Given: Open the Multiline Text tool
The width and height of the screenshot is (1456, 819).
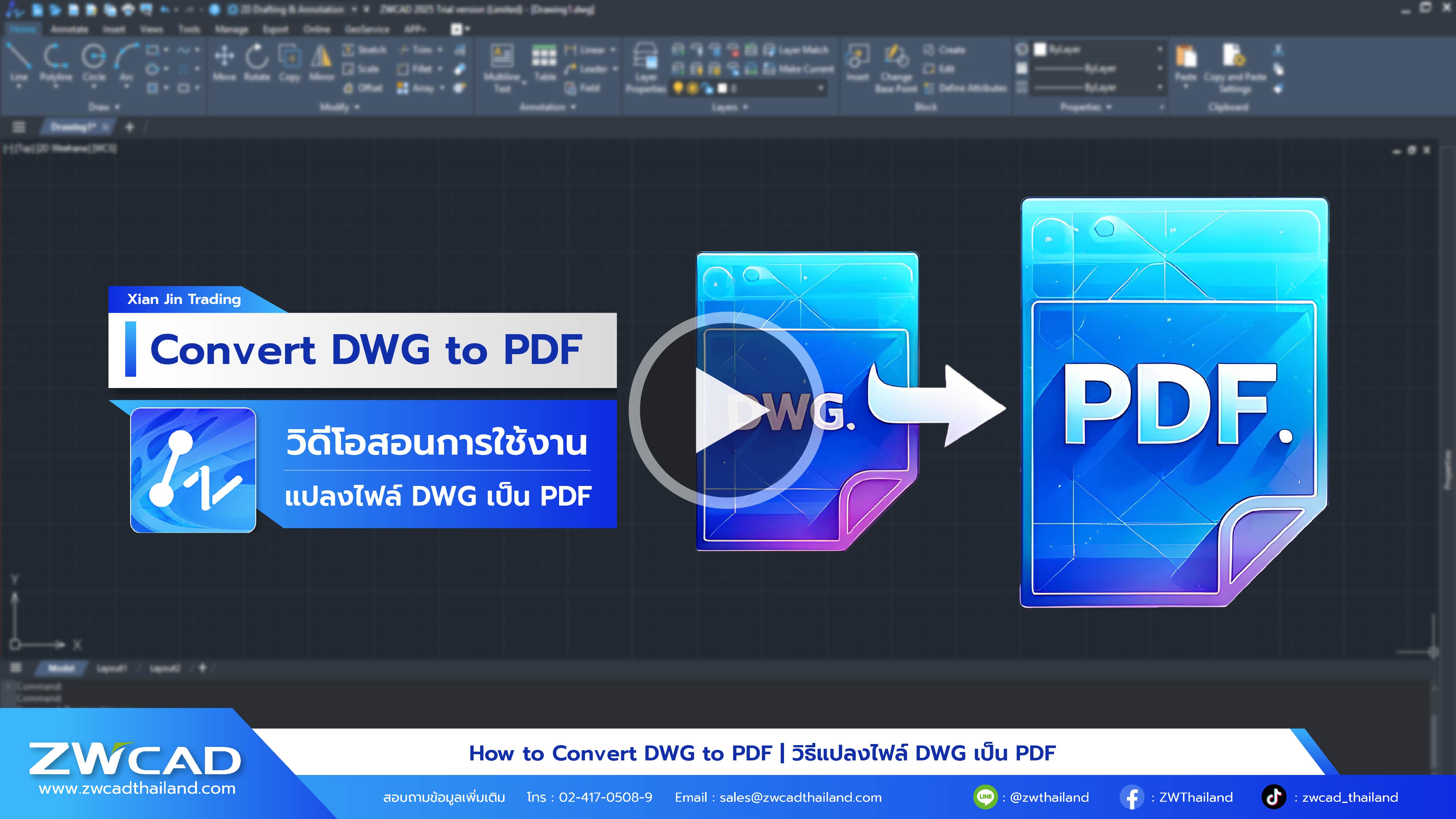Looking at the screenshot, I should tap(502, 68).
